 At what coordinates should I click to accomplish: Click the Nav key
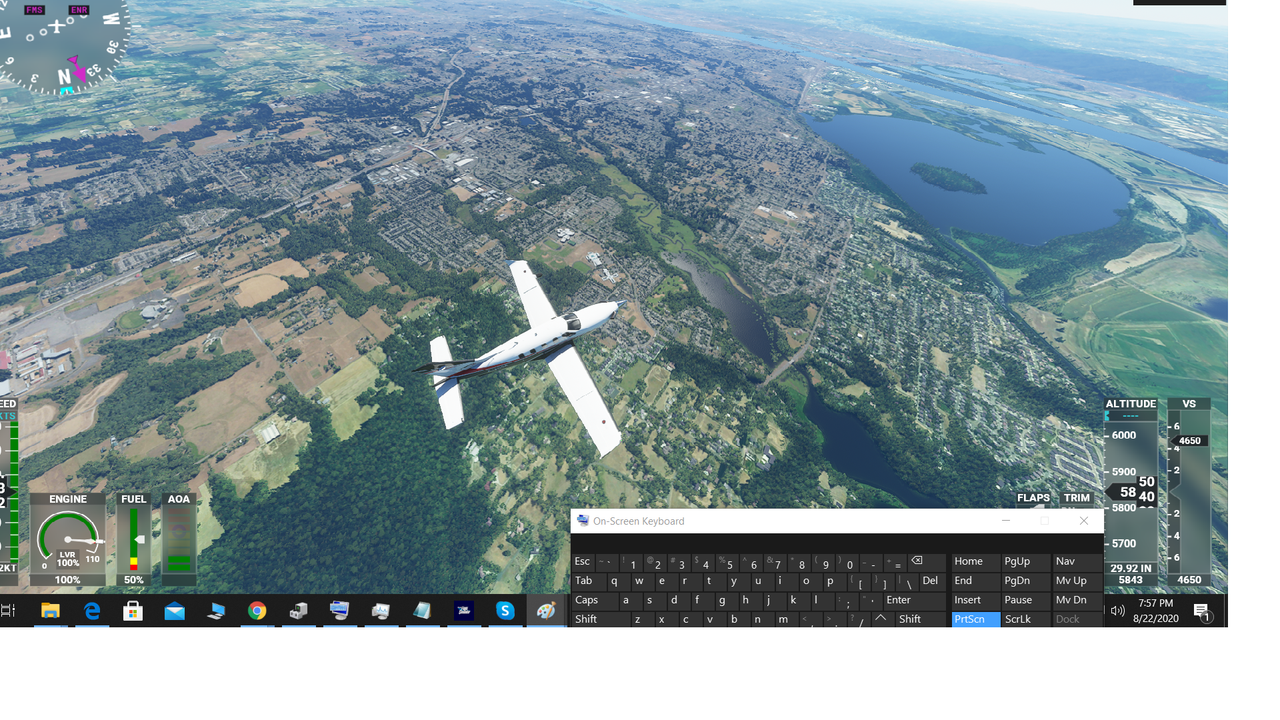point(1077,562)
